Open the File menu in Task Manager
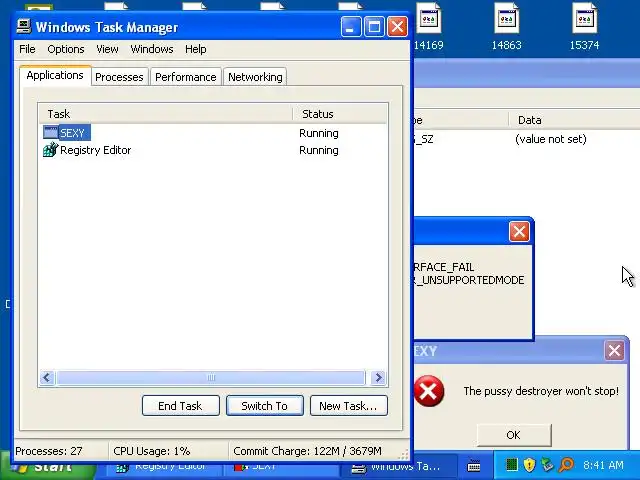Screen dimensions: 640x480 click(x=27, y=49)
